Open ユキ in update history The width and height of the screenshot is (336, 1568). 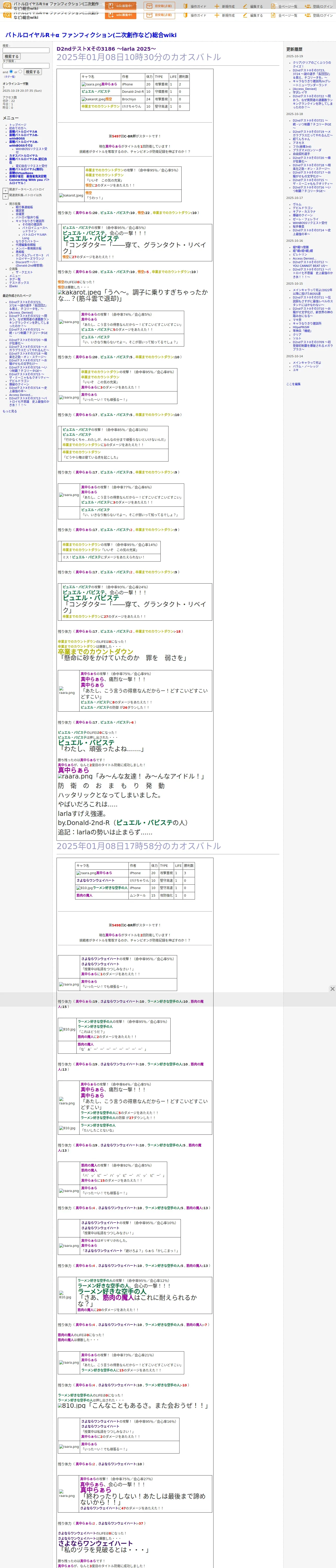click(296, 370)
